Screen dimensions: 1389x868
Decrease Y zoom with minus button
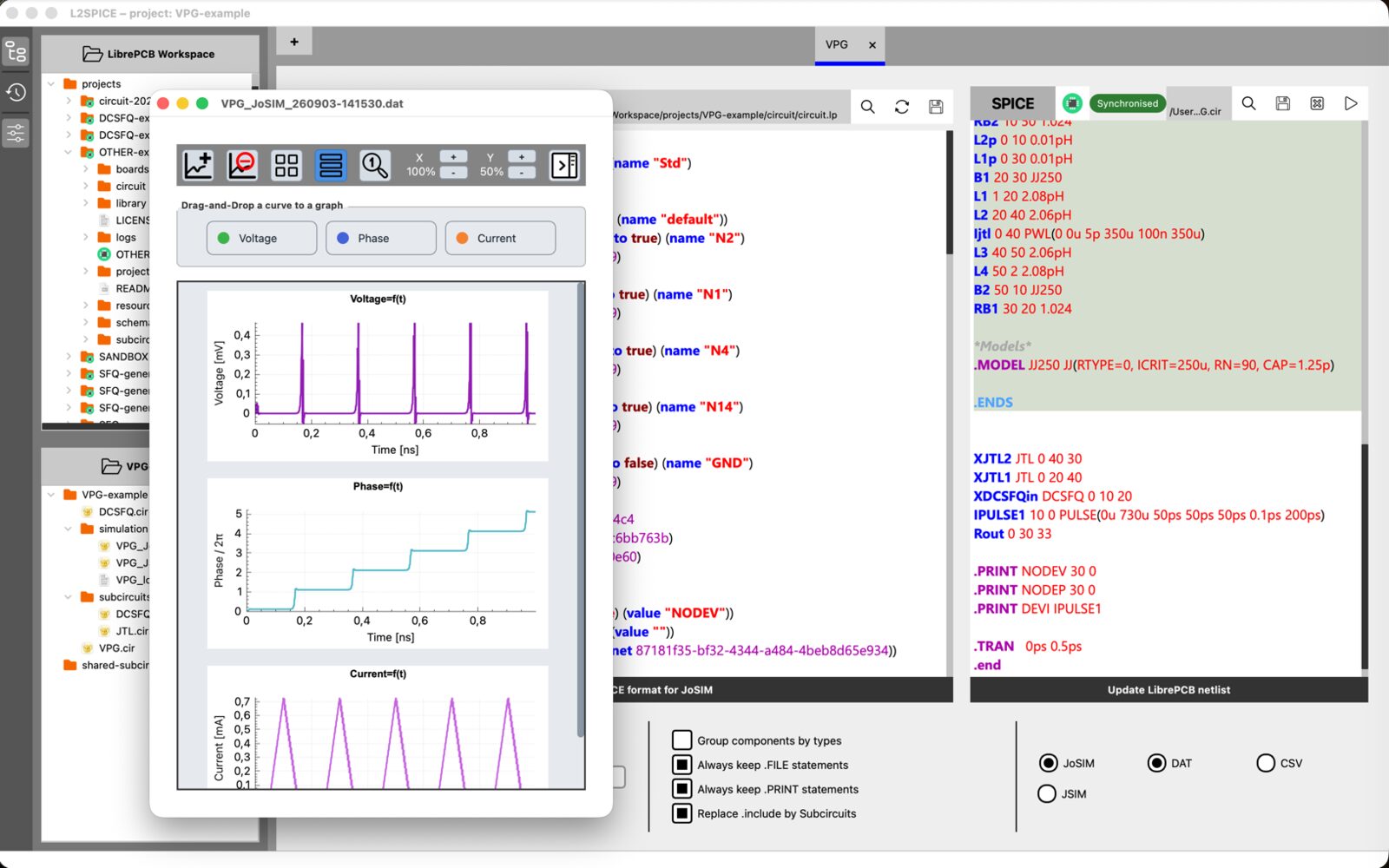coord(521,173)
